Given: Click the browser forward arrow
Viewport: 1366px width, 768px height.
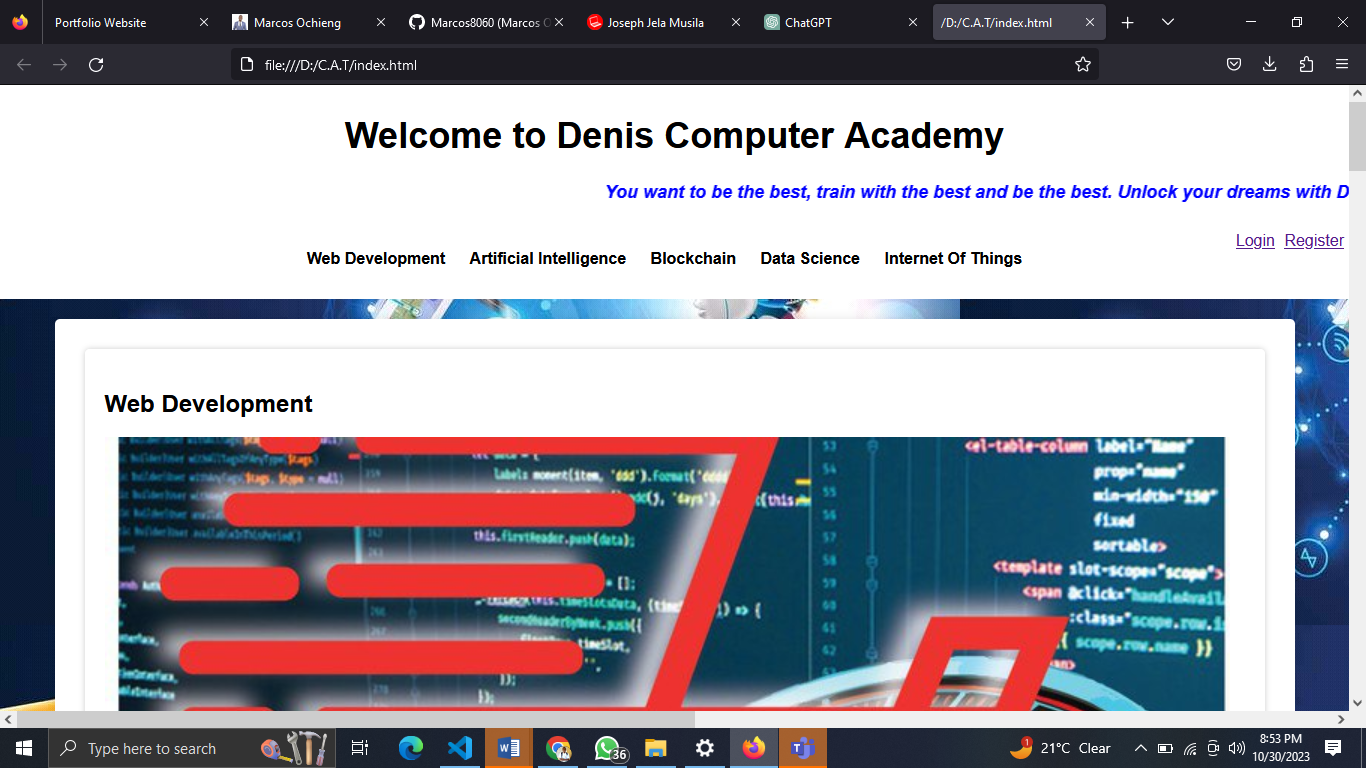Looking at the screenshot, I should pos(60,65).
